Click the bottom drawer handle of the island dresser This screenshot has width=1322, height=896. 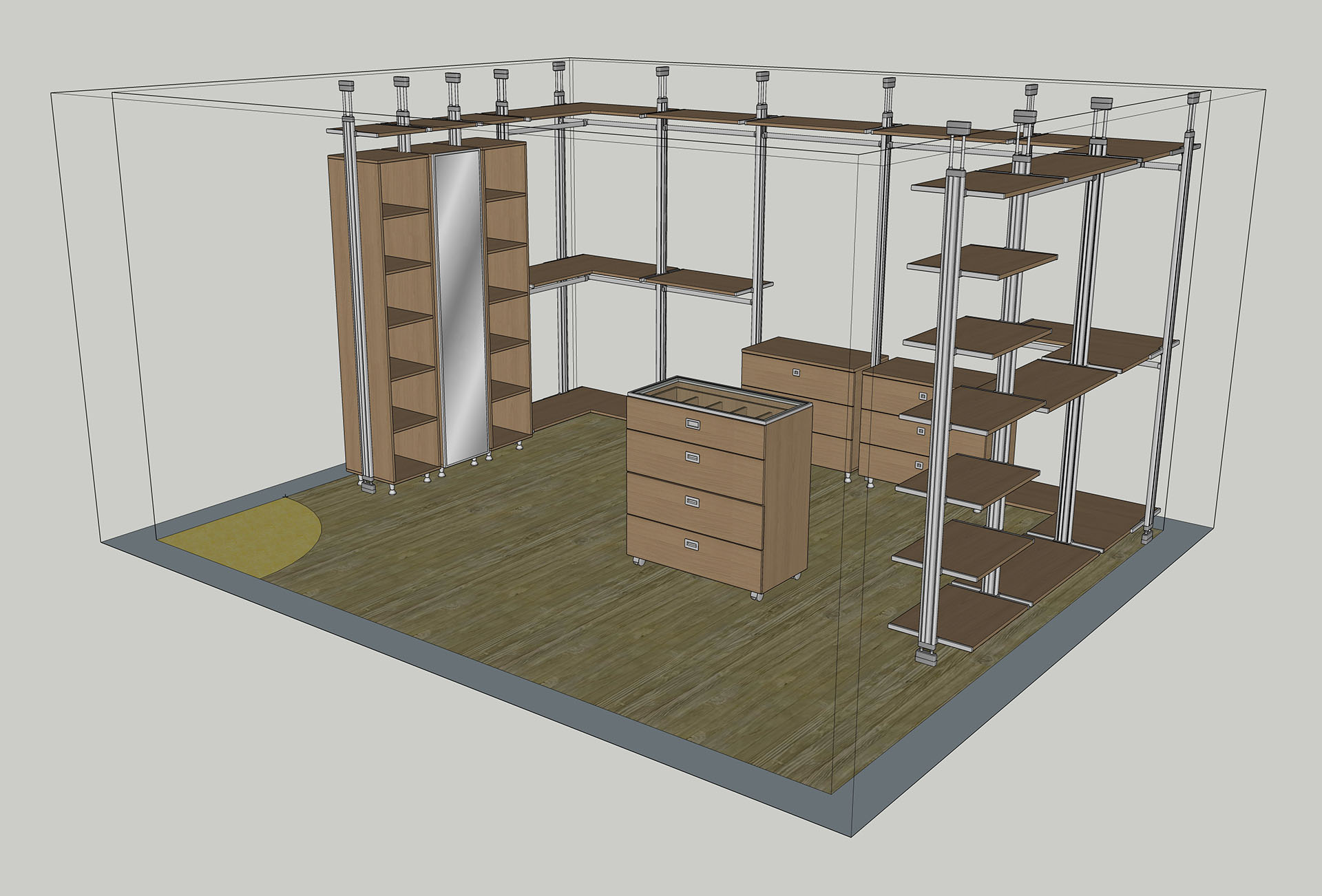click(692, 544)
